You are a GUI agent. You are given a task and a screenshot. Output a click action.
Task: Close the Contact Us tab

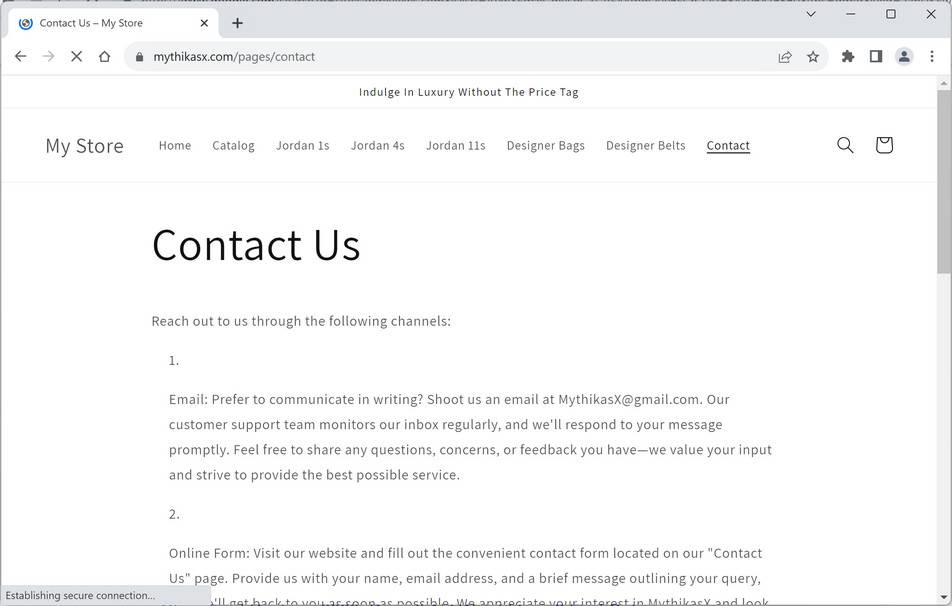pyautogui.click(x=204, y=23)
